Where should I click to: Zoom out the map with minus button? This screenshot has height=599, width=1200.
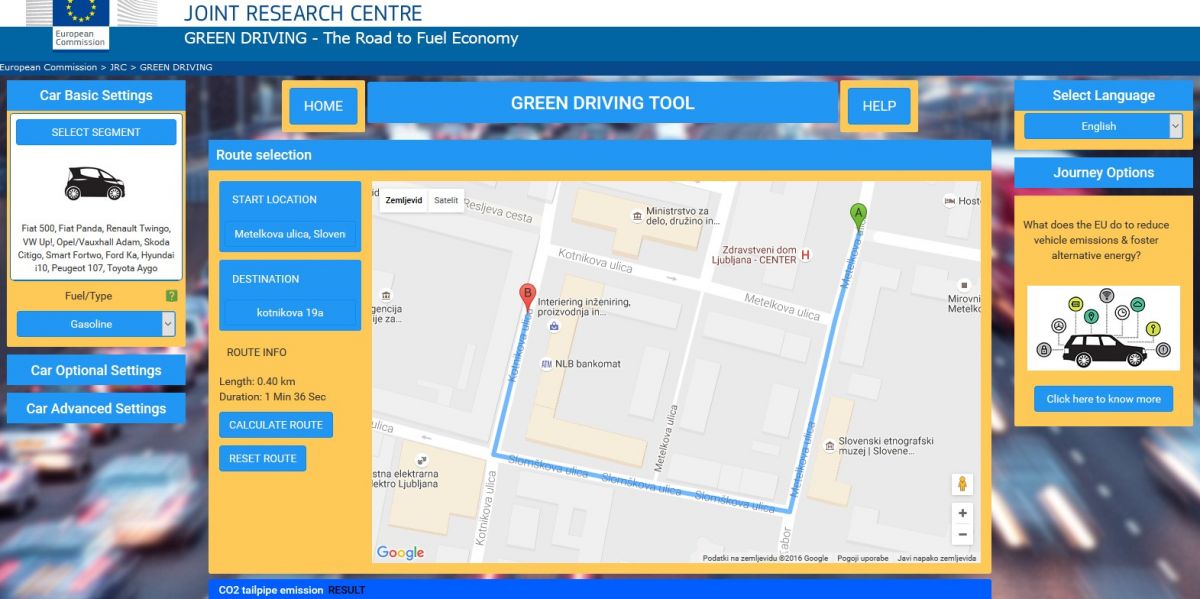pos(962,535)
